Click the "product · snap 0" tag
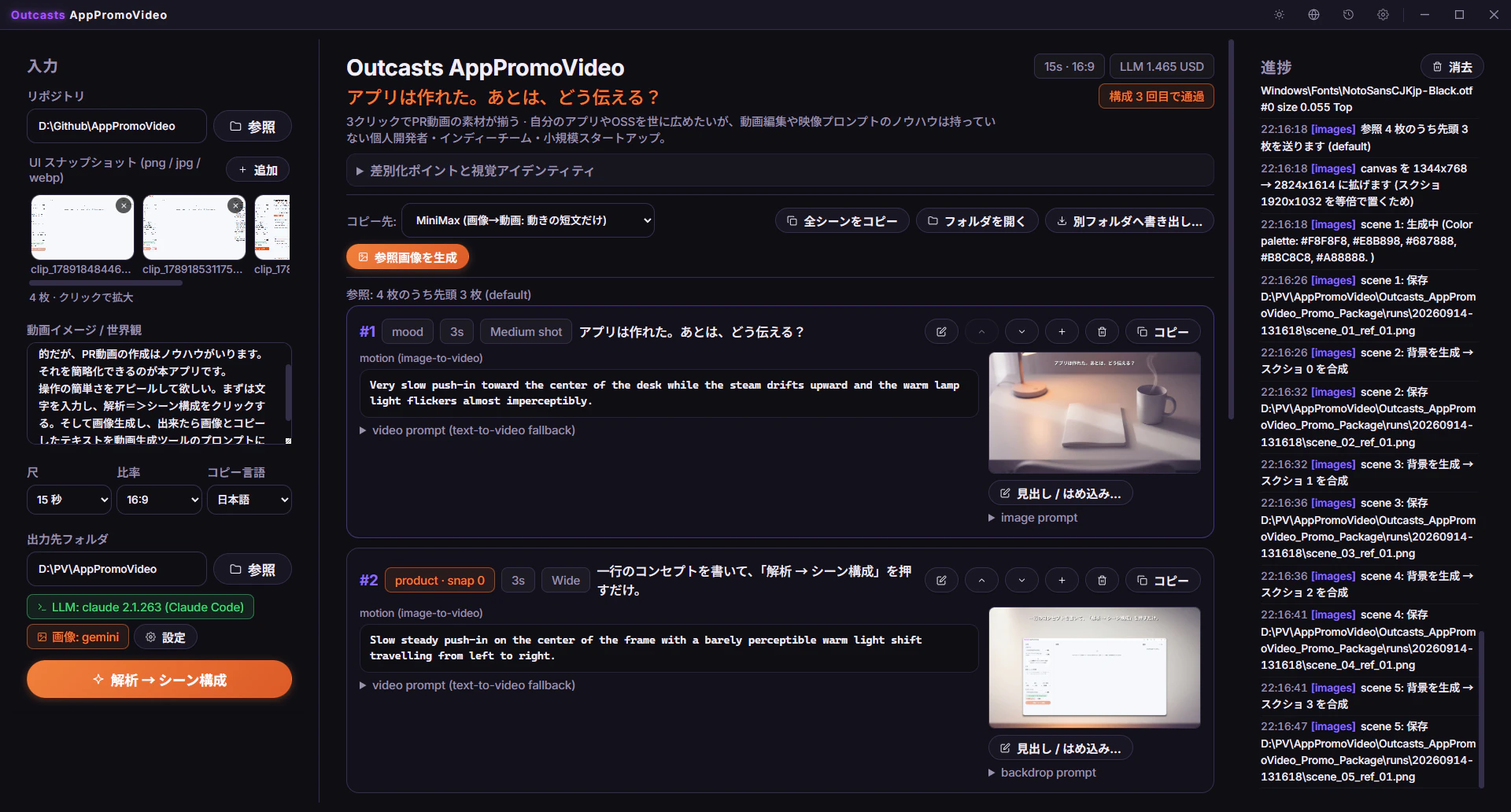Screen dimensions: 1511x812 coord(440,581)
